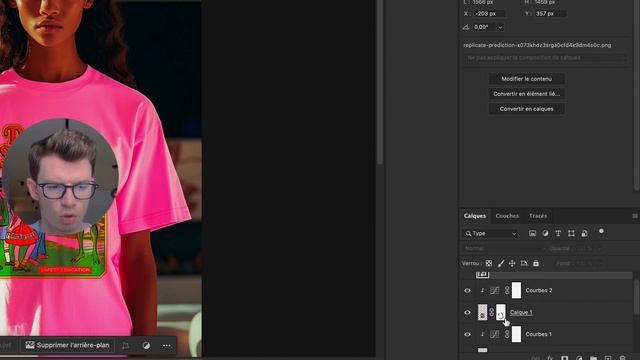Click the half-filled circle icon in contextual bar
The height and width of the screenshot is (360, 640).
(x=146, y=346)
